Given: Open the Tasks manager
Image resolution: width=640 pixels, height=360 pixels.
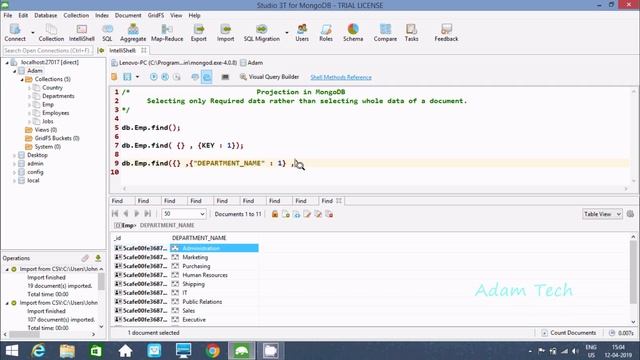Looking at the screenshot, I should click(x=411, y=32).
